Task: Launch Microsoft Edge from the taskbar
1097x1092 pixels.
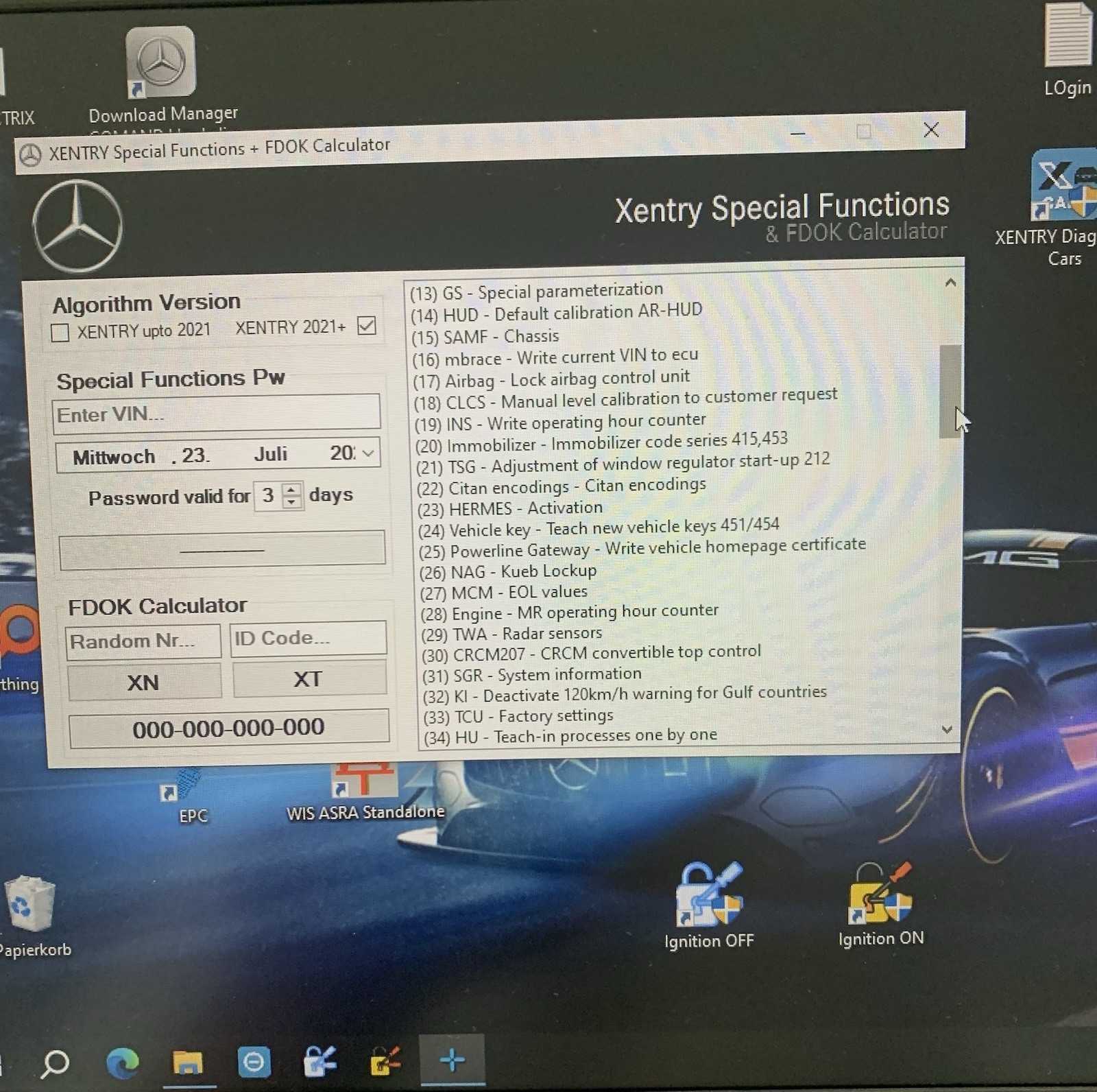Action: point(123,1063)
